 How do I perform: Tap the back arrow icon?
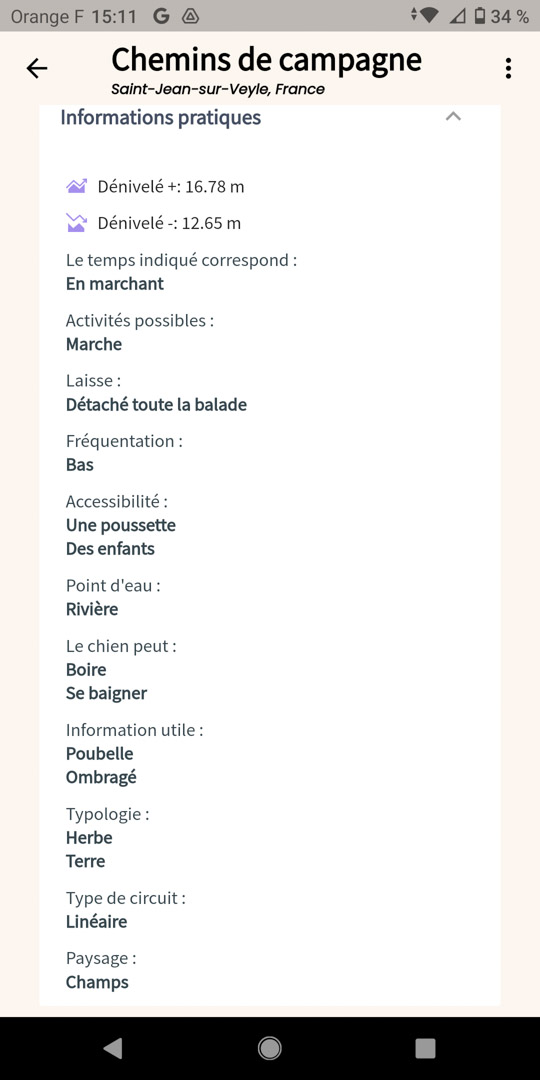[37, 68]
